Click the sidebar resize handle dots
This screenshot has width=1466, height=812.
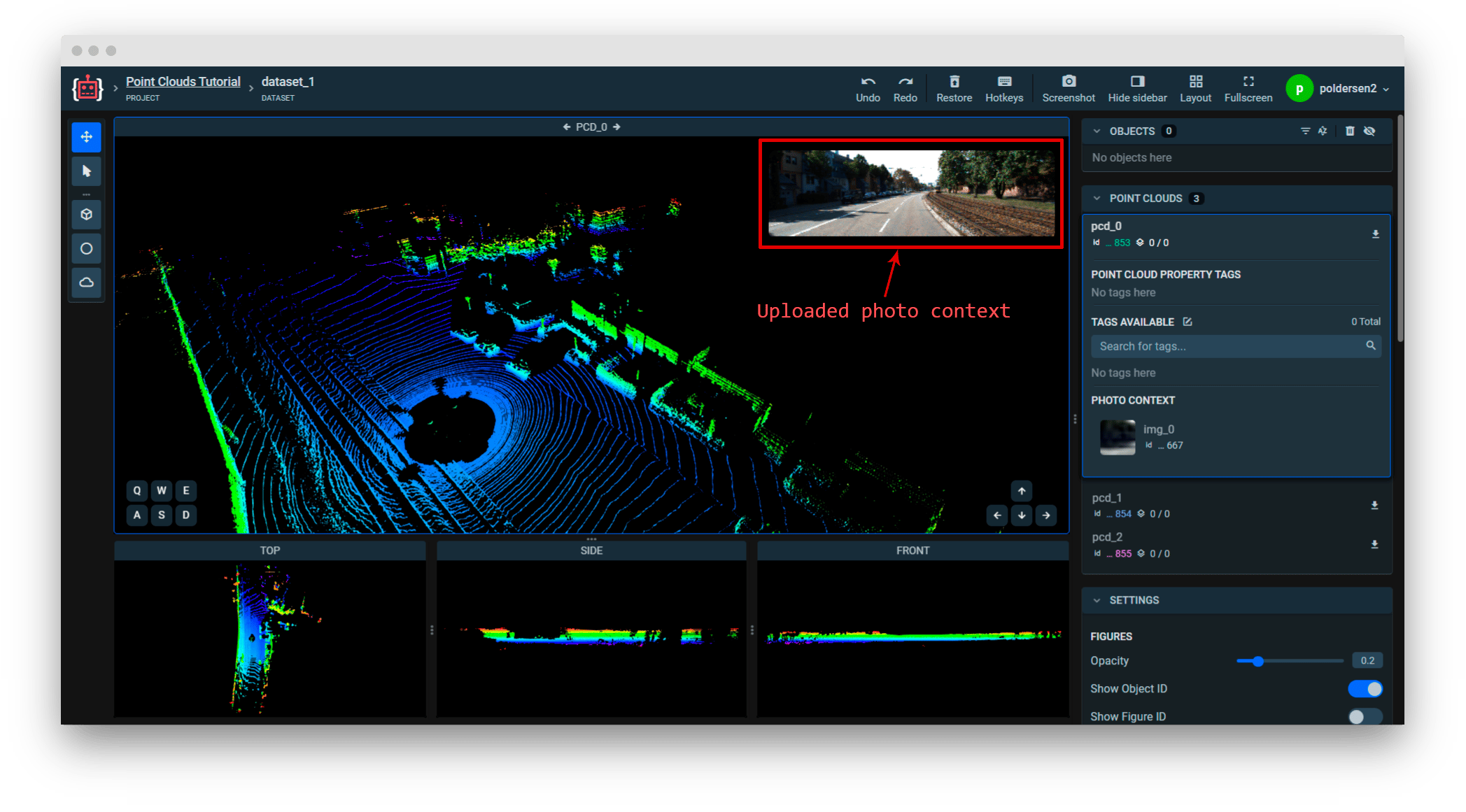pyautogui.click(x=1075, y=420)
